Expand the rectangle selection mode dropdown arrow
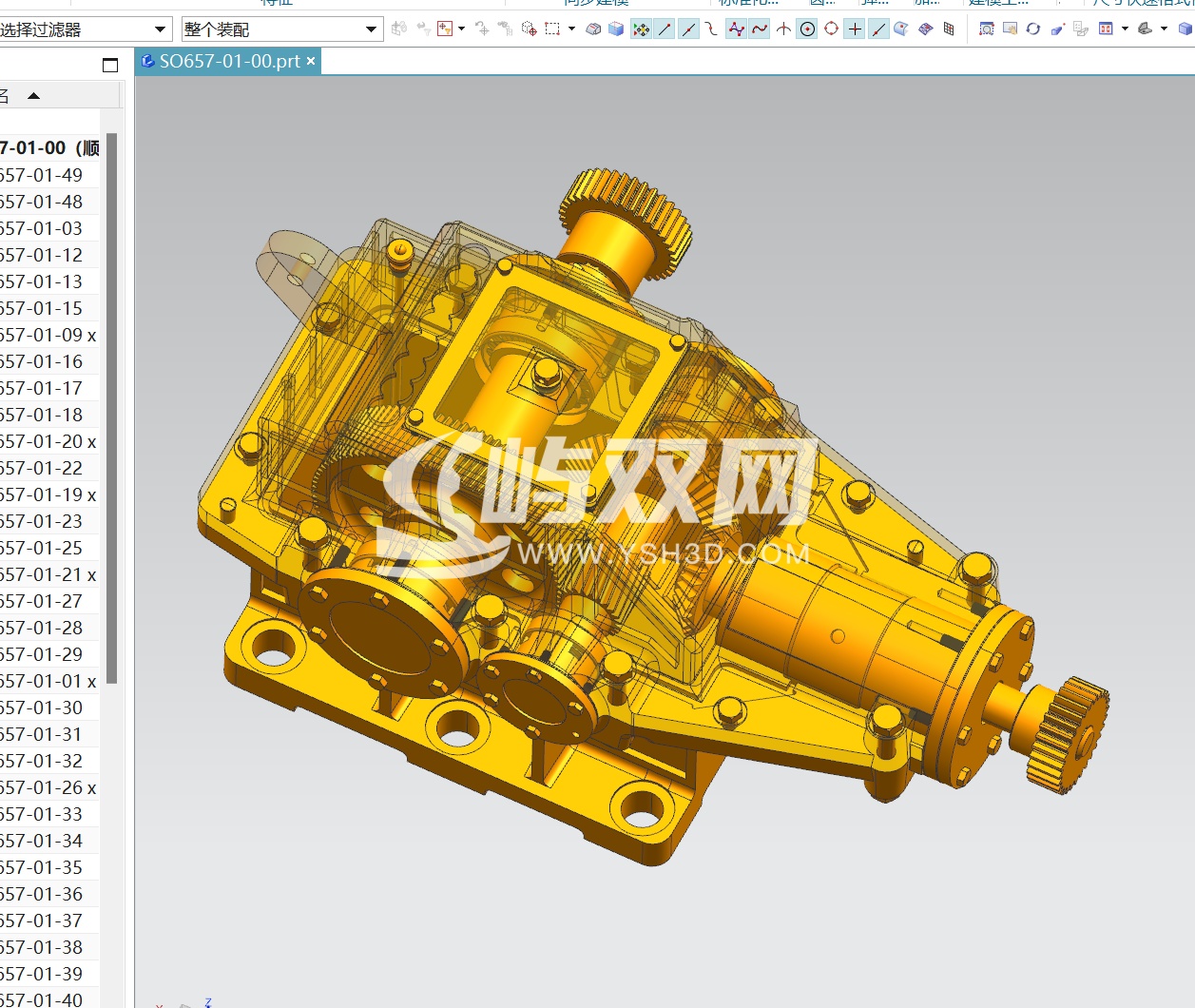The image size is (1195, 1008). point(571,29)
